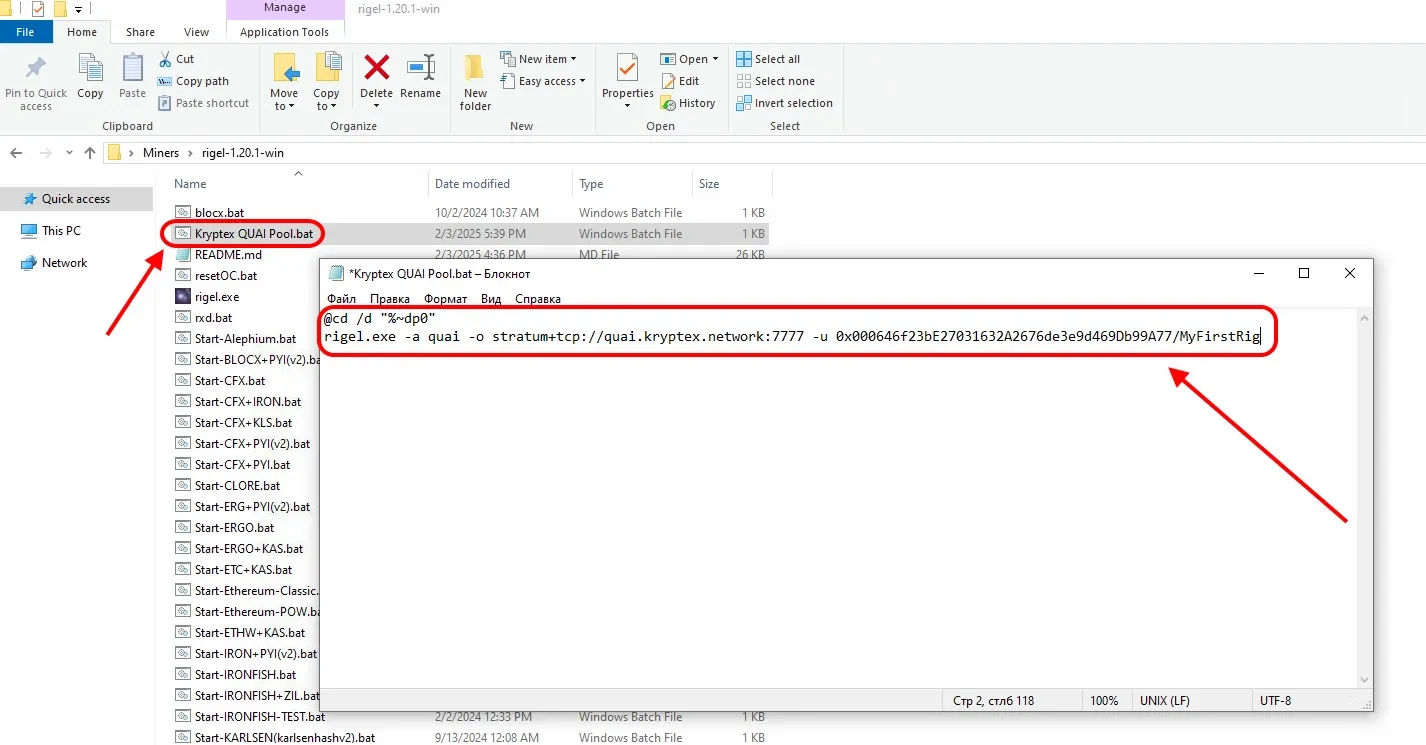This screenshot has width=1426, height=745.
Task: Navigate up using the up arrow
Action: coord(90,153)
